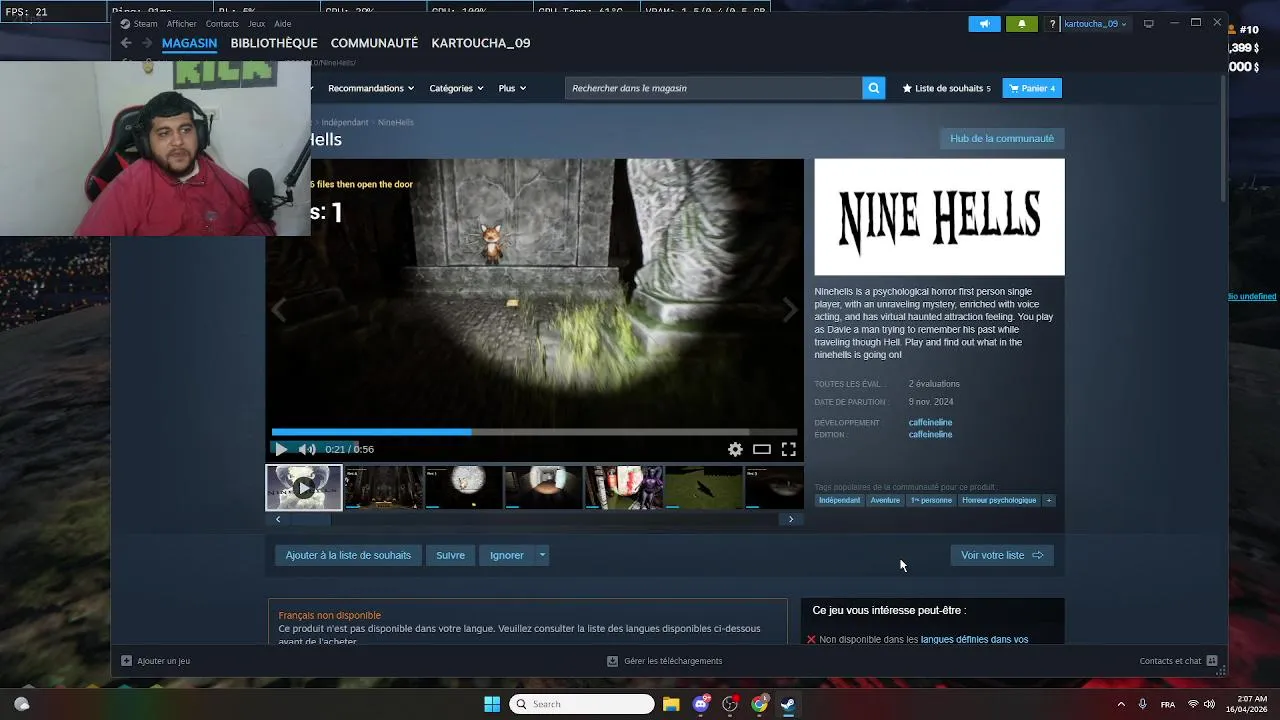This screenshot has width=1280, height=720.
Task: Play the trailer video
Action: [x=281, y=449]
